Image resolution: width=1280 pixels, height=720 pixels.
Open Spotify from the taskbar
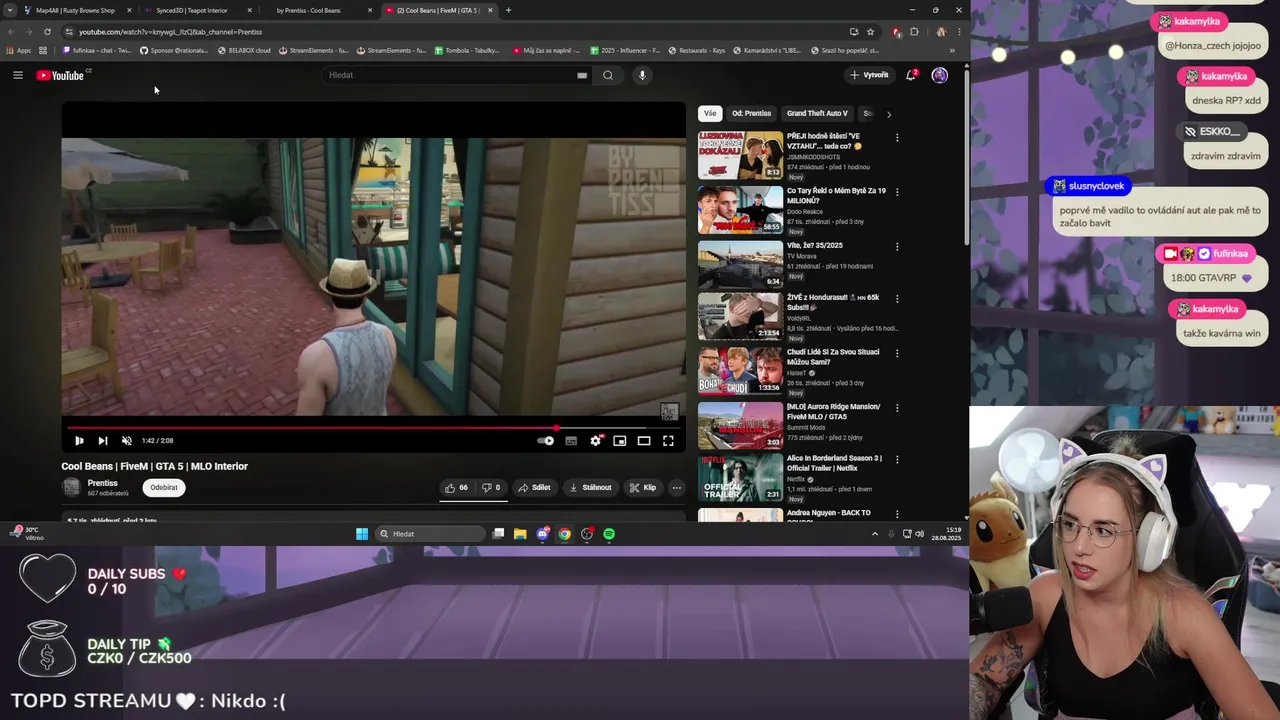pyautogui.click(x=609, y=534)
